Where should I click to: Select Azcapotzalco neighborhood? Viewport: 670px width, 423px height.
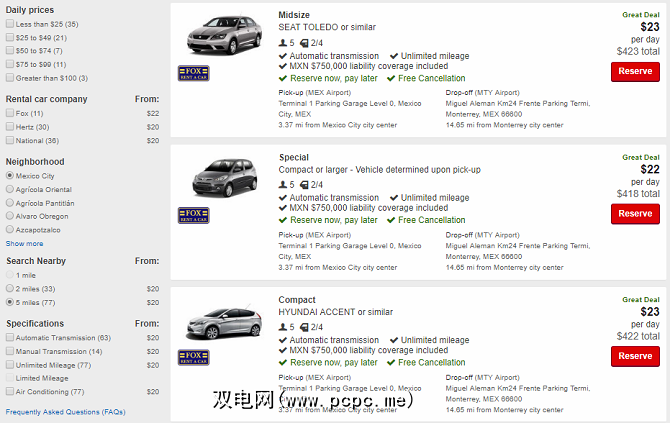pyautogui.click(x=10, y=229)
